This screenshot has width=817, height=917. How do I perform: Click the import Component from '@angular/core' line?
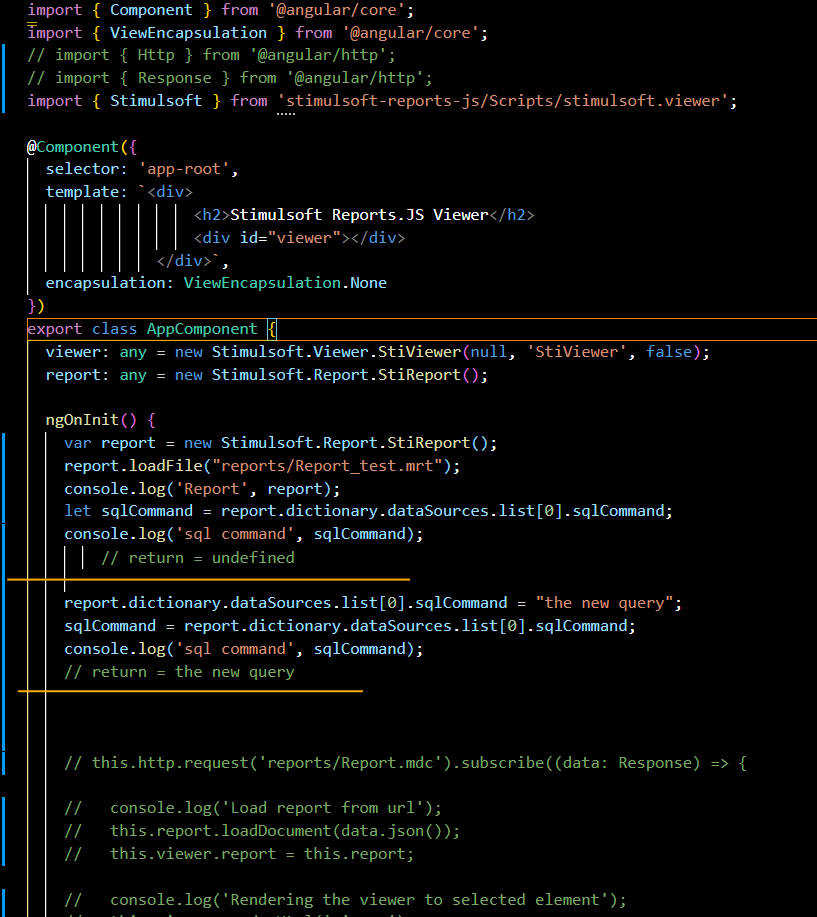pyautogui.click(x=220, y=10)
